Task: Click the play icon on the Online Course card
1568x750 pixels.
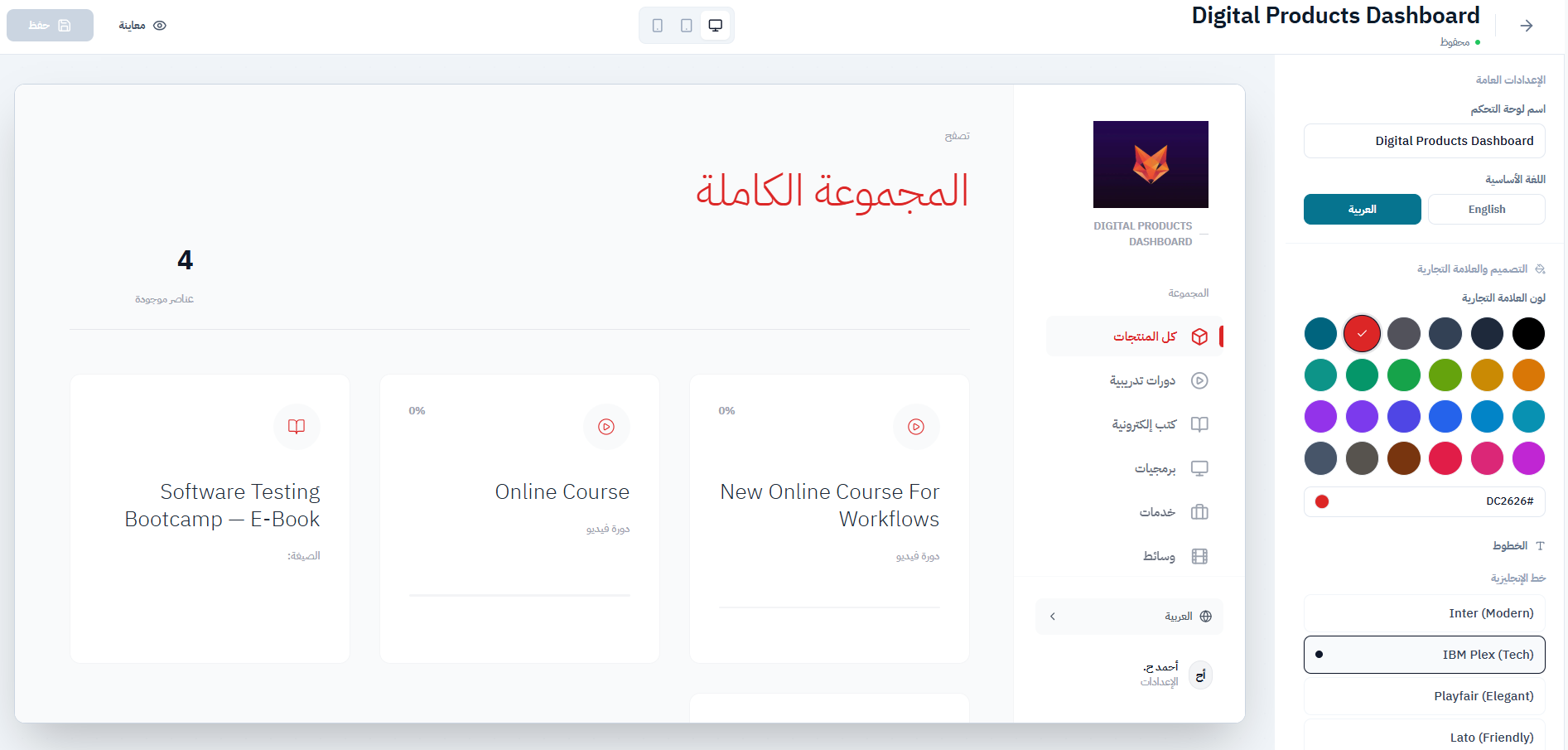Action: pos(606,427)
